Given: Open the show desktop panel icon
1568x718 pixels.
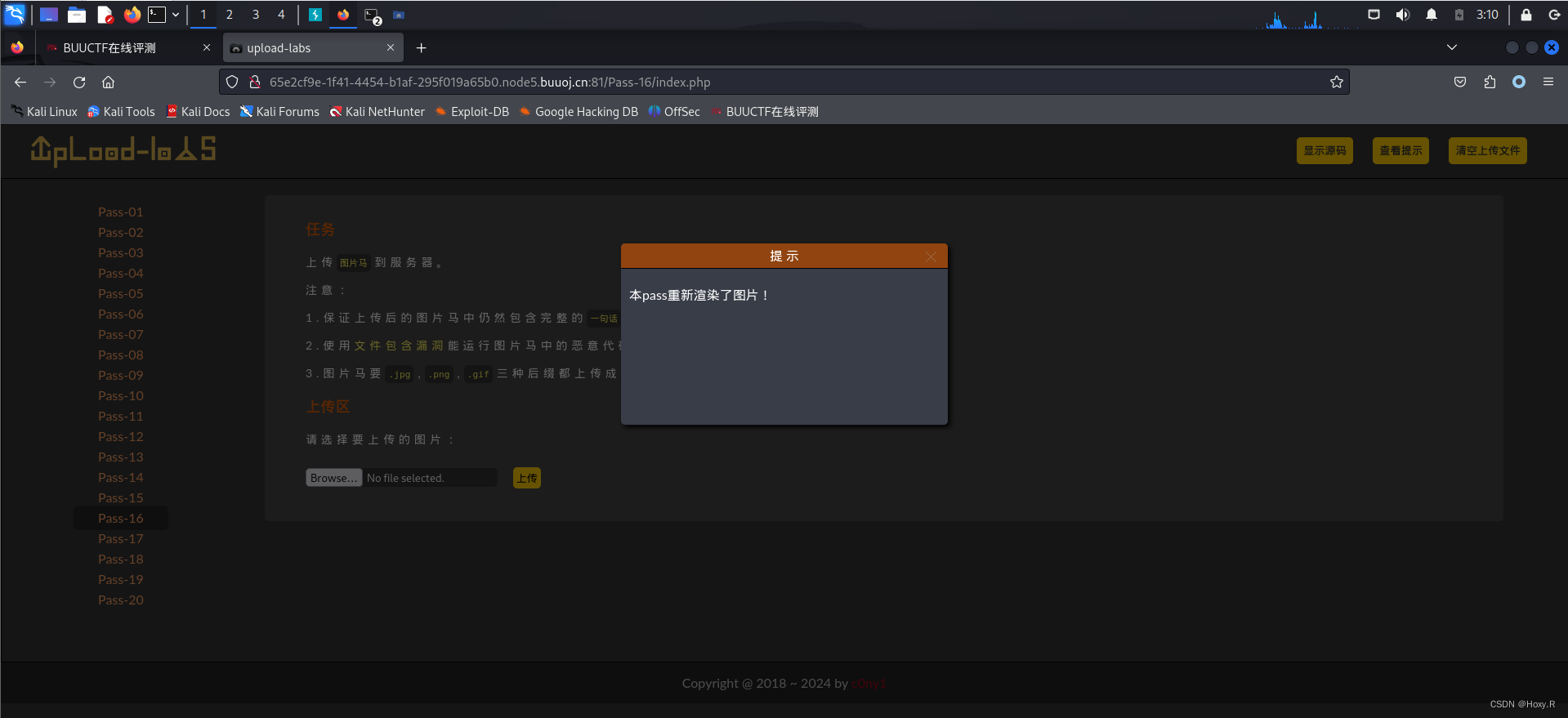Looking at the screenshot, I should pos(49,15).
